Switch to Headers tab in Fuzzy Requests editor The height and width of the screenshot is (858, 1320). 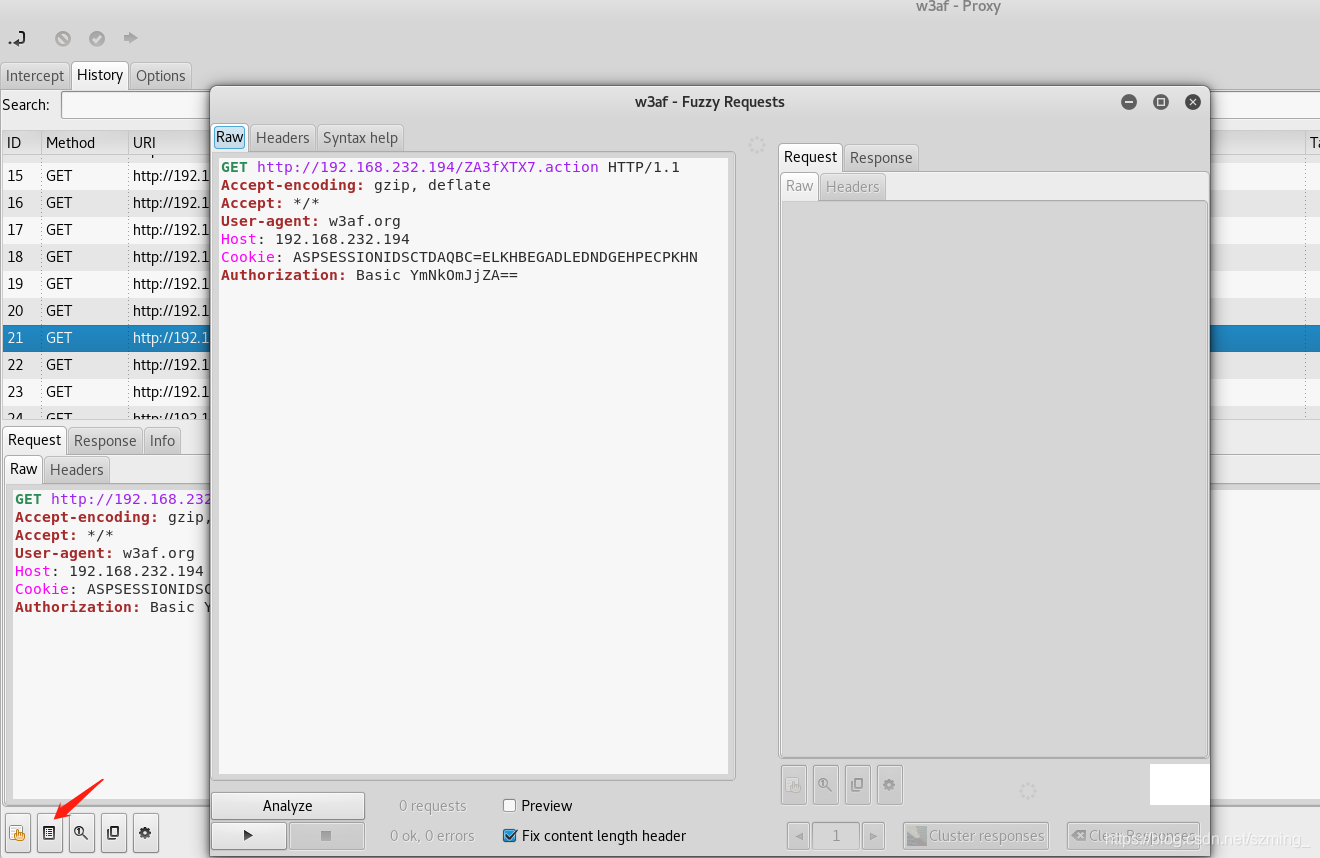click(283, 138)
